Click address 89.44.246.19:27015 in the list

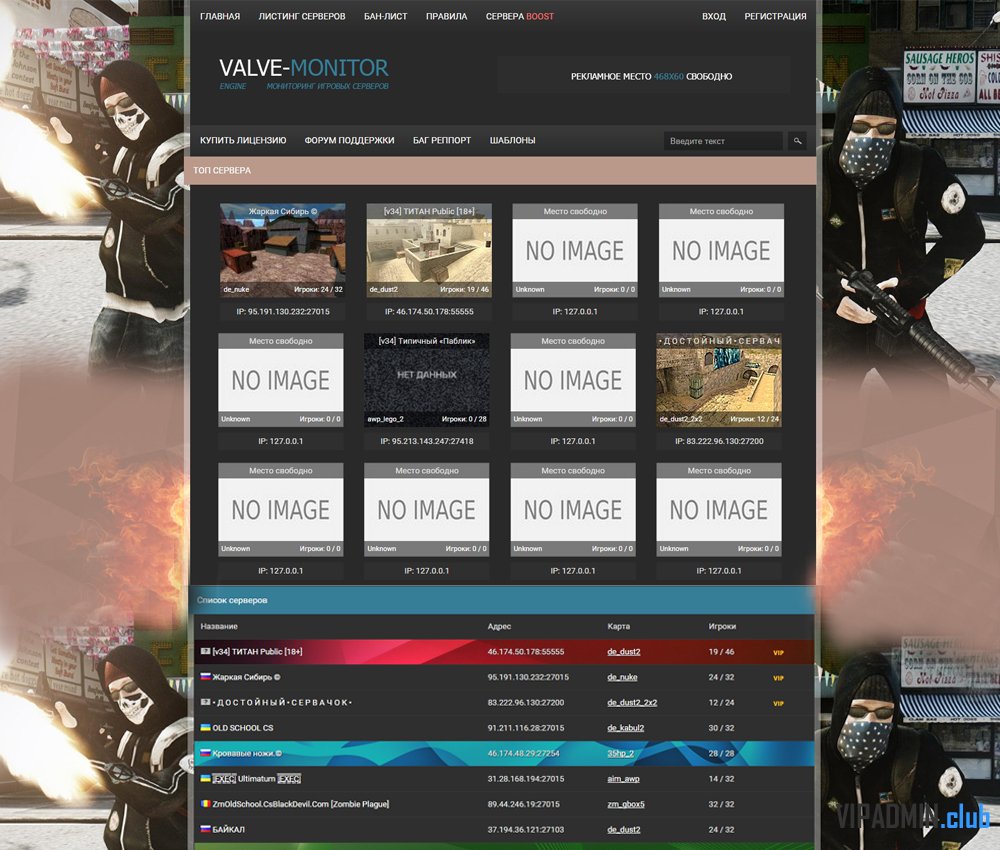[x=526, y=804]
